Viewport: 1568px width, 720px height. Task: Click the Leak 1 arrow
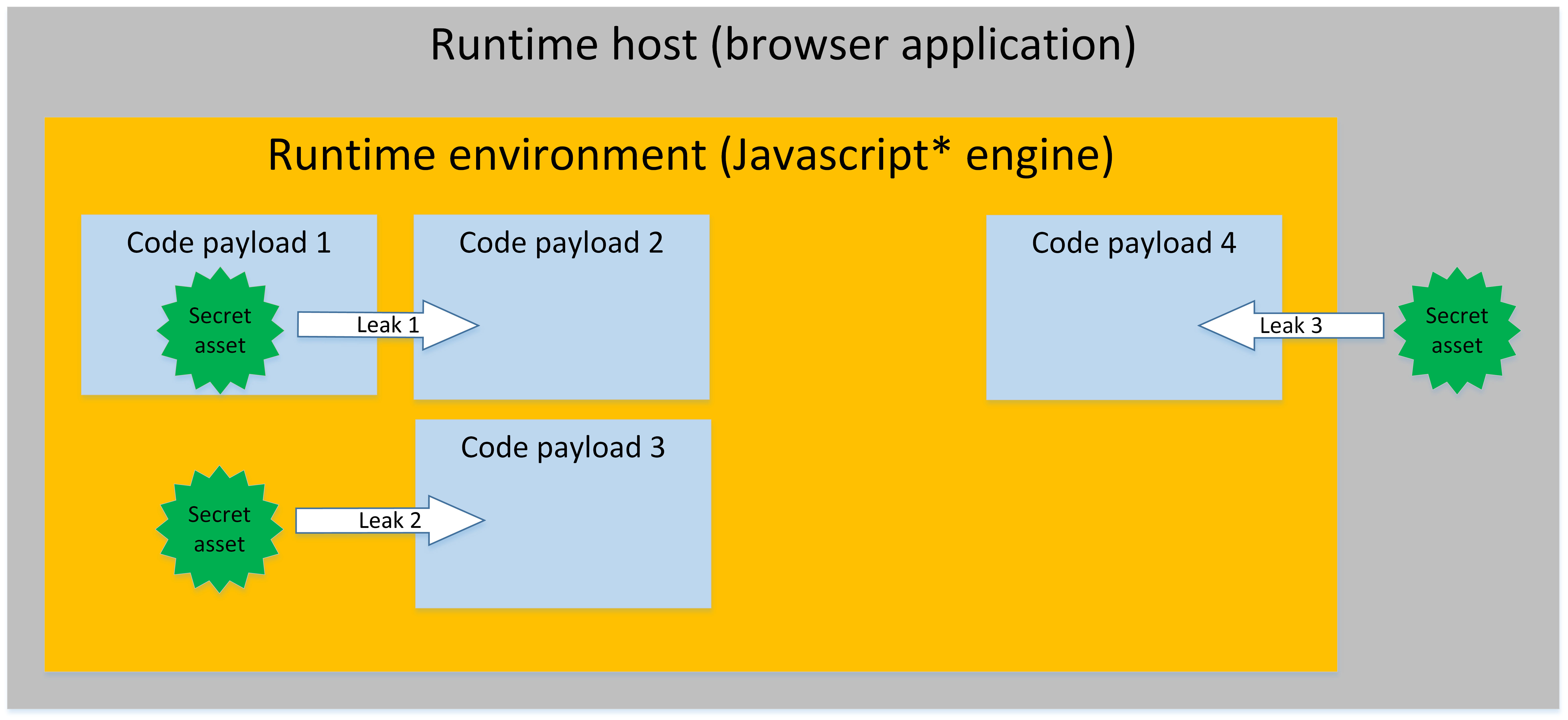pos(448,325)
